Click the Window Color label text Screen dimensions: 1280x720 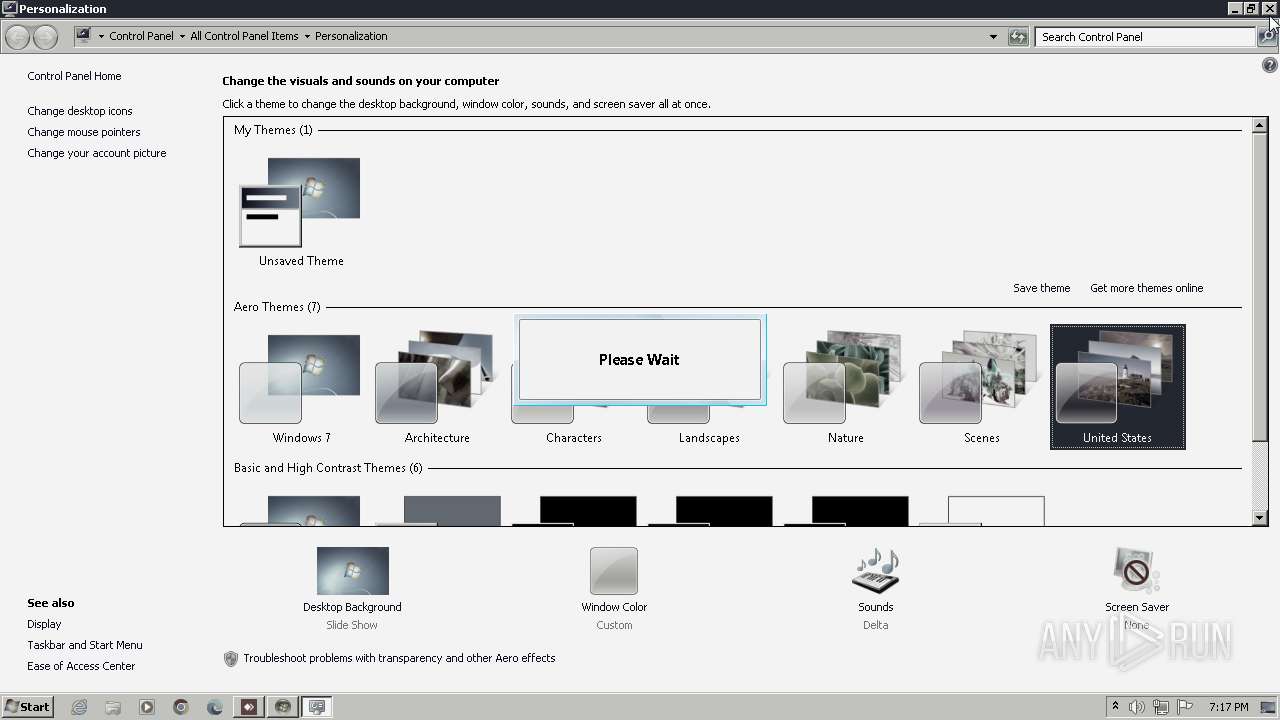(x=614, y=607)
